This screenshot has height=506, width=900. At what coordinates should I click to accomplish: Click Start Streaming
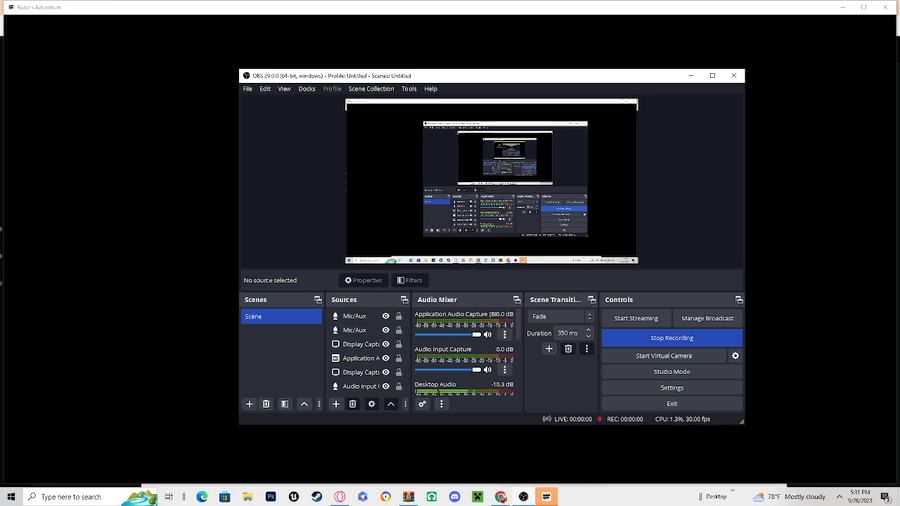point(636,318)
